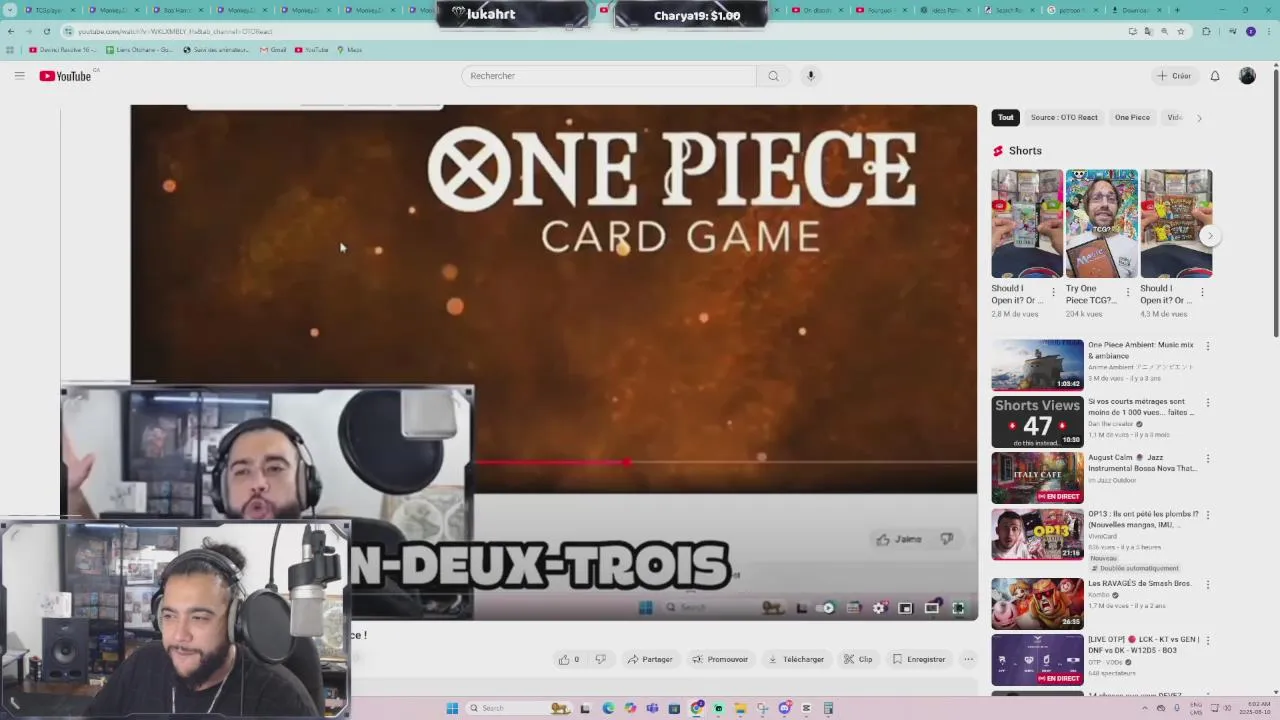Open Windows Start menu

[452, 708]
